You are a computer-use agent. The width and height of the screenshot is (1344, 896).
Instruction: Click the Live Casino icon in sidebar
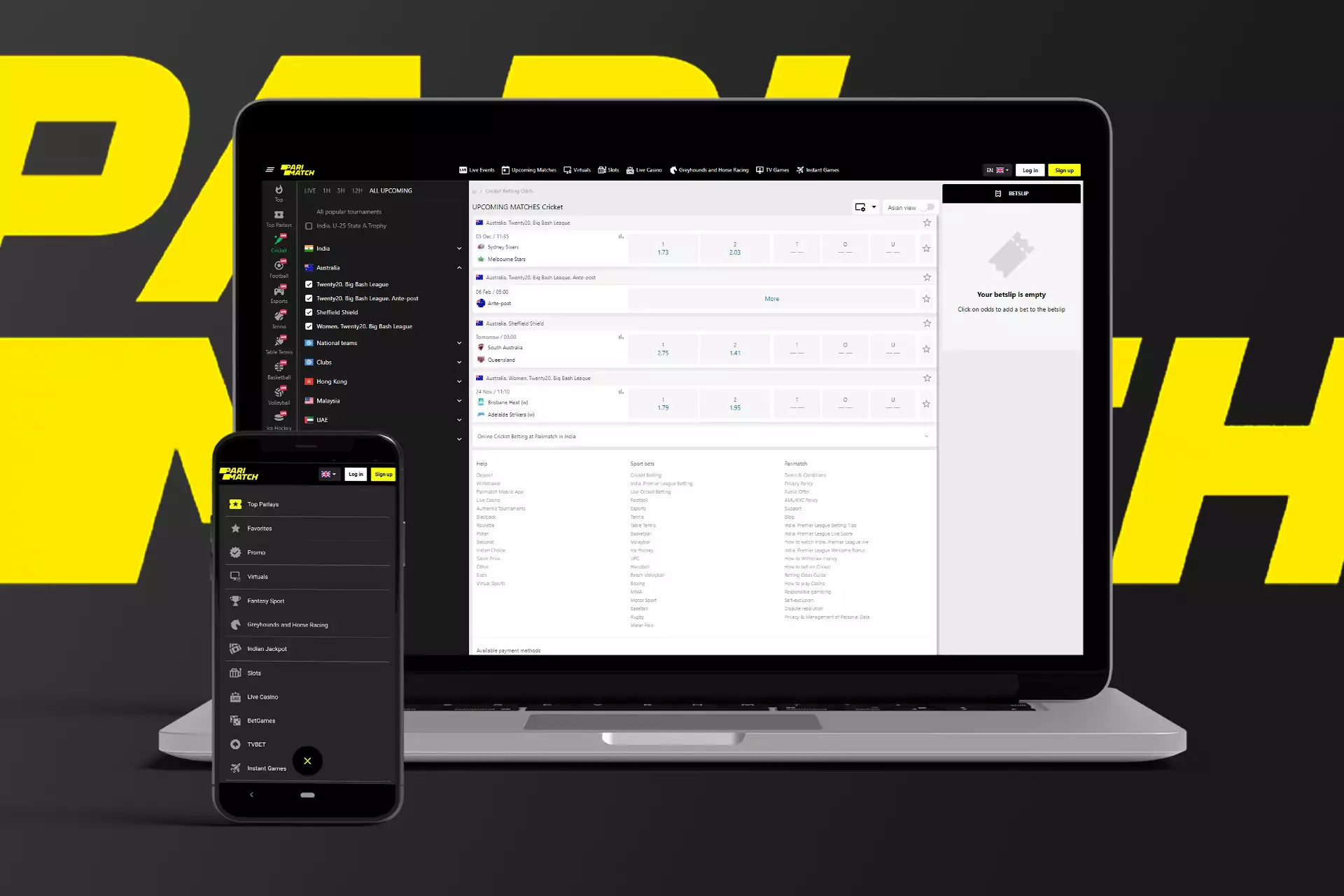pyautogui.click(x=235, y=696)
